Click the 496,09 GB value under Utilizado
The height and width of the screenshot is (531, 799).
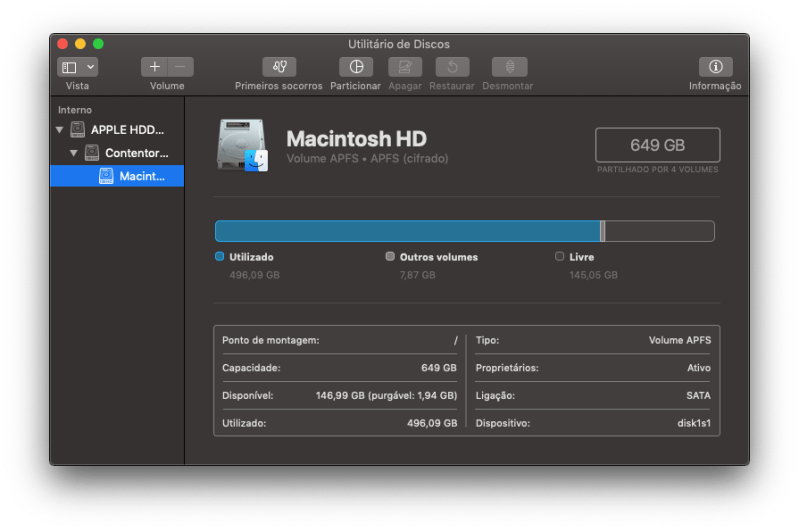click(254, 275)
